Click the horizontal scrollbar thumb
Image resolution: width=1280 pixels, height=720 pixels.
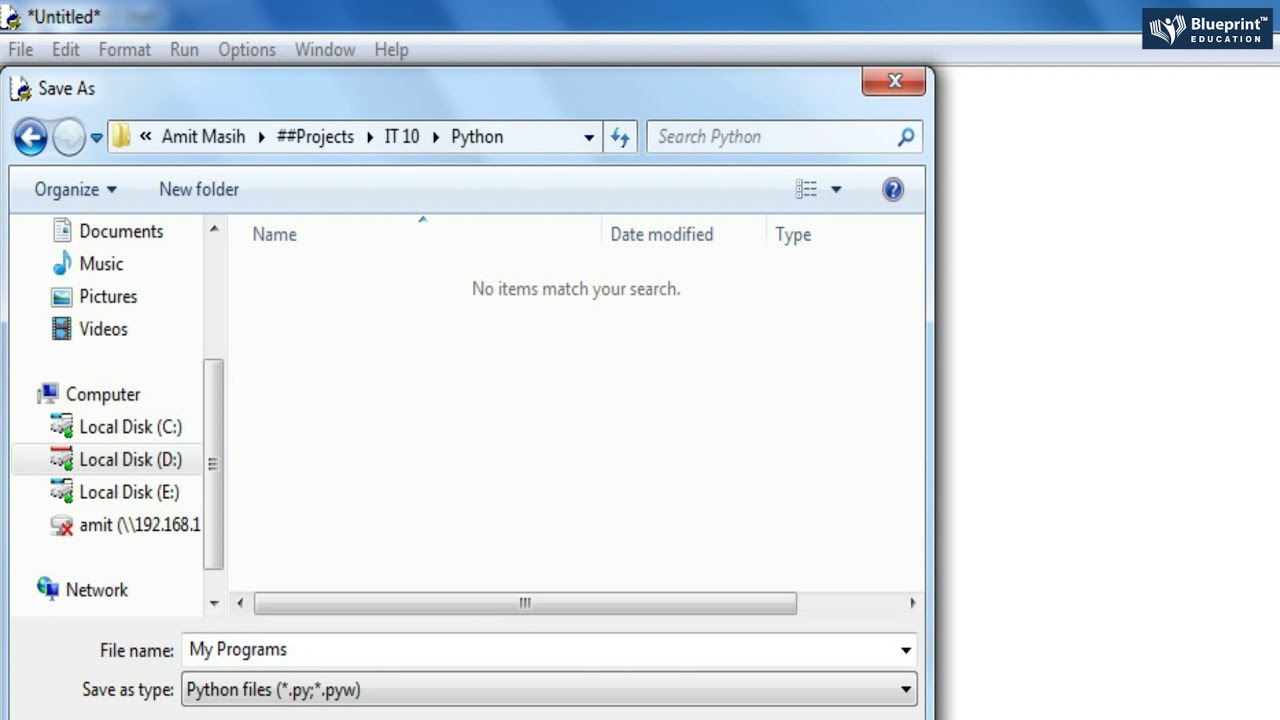tap(525, 603)
